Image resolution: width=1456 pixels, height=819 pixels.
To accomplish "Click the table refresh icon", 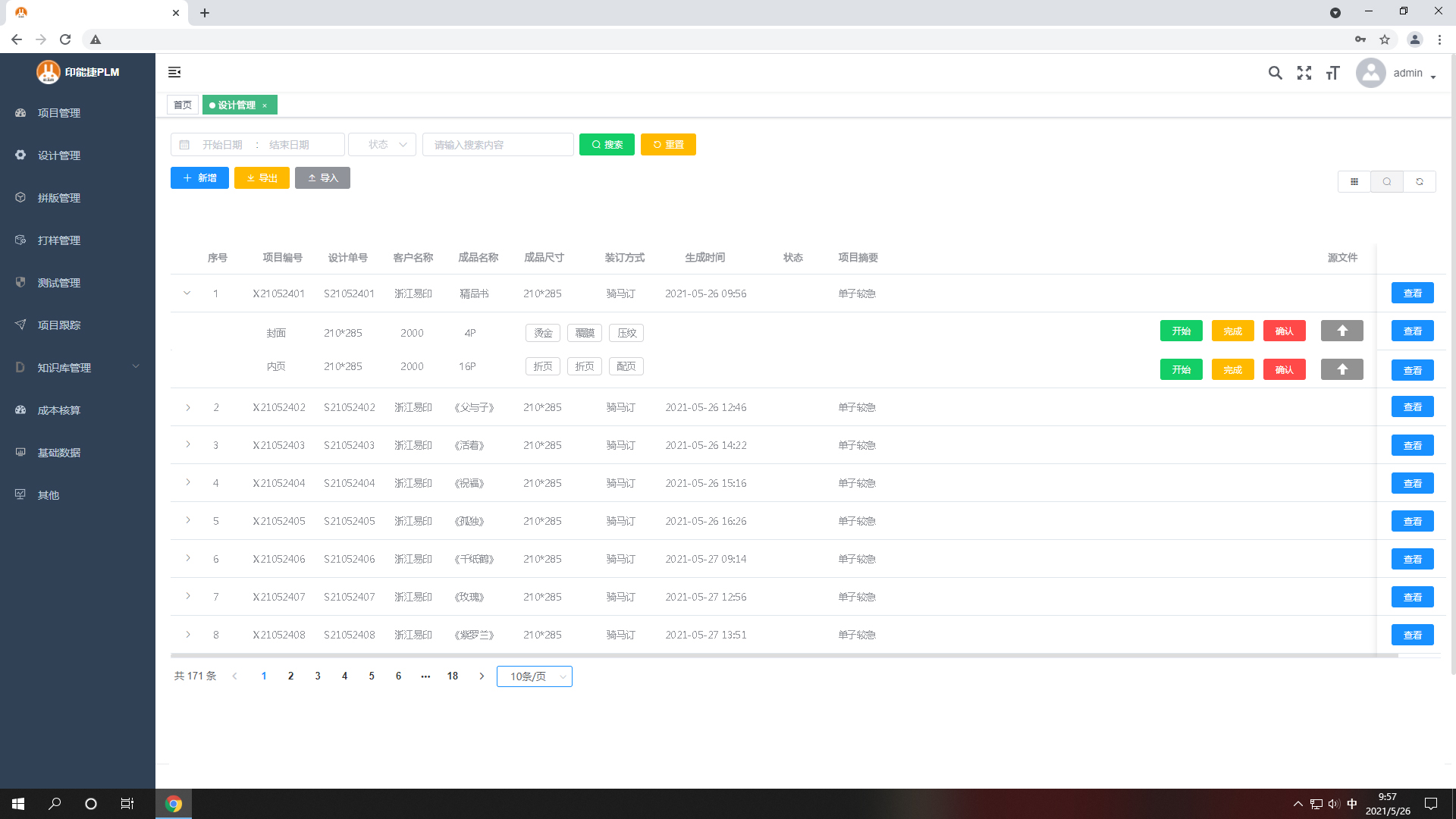I will (x=1419, y=182).
